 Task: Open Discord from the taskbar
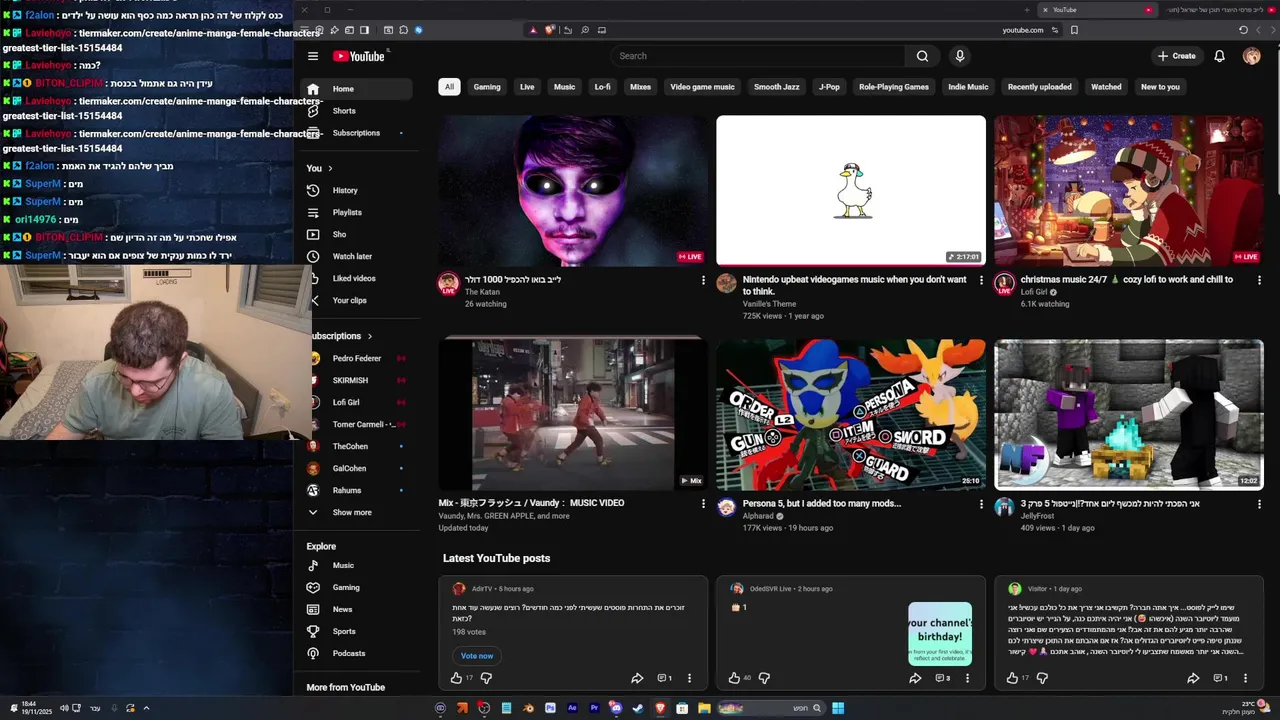[616, 708]
